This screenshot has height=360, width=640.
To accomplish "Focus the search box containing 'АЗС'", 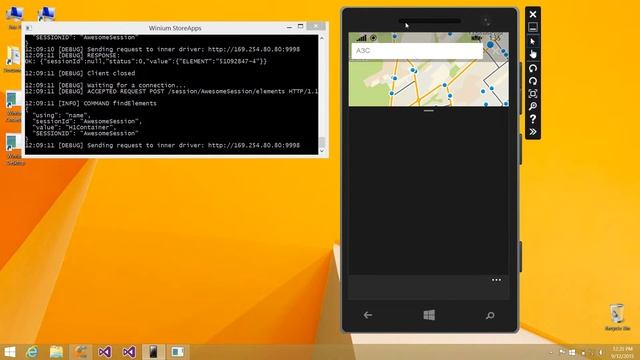I will tap(417, 51).
